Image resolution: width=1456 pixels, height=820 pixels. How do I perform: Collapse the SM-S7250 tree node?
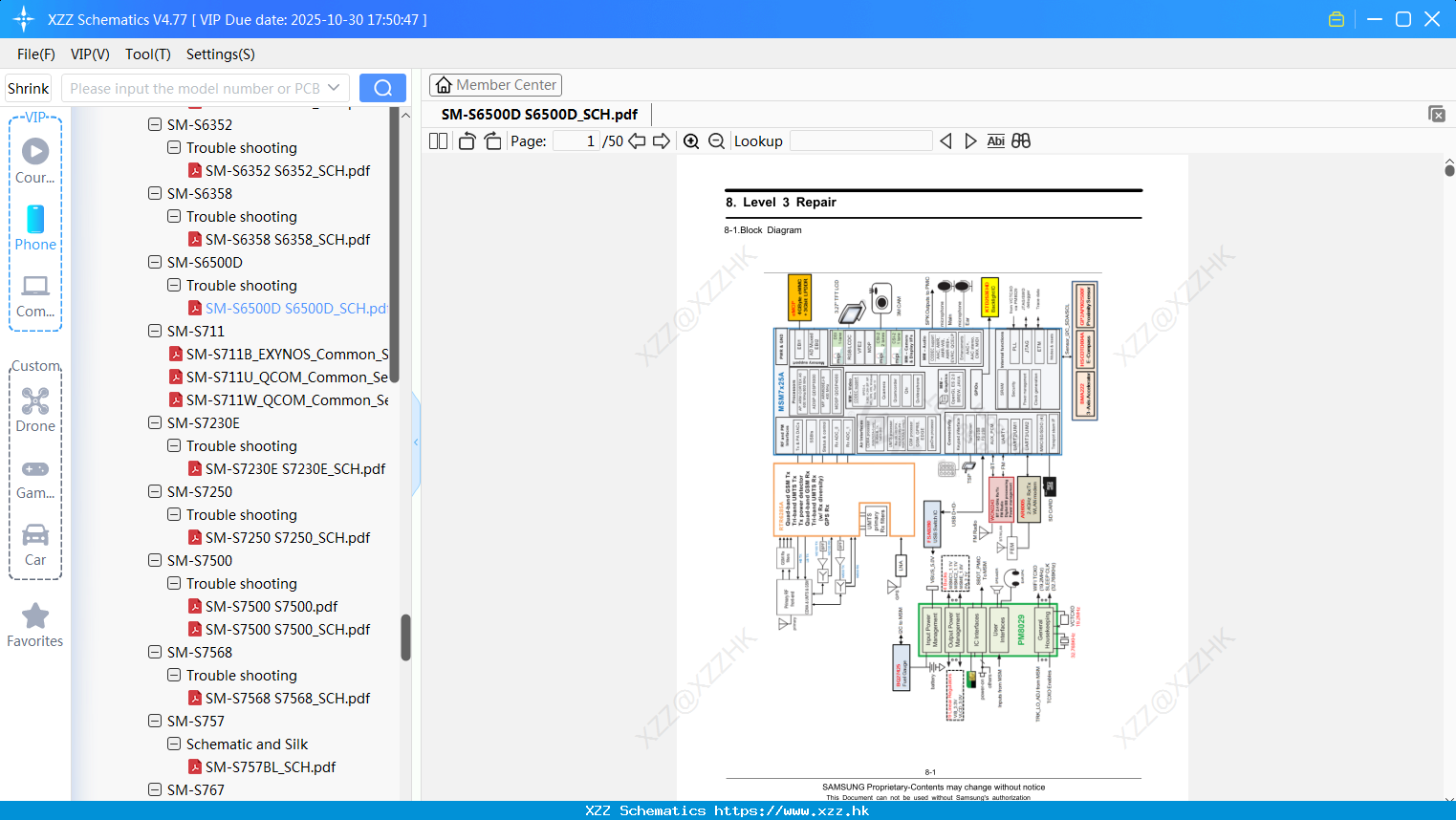tap(155, 491)
